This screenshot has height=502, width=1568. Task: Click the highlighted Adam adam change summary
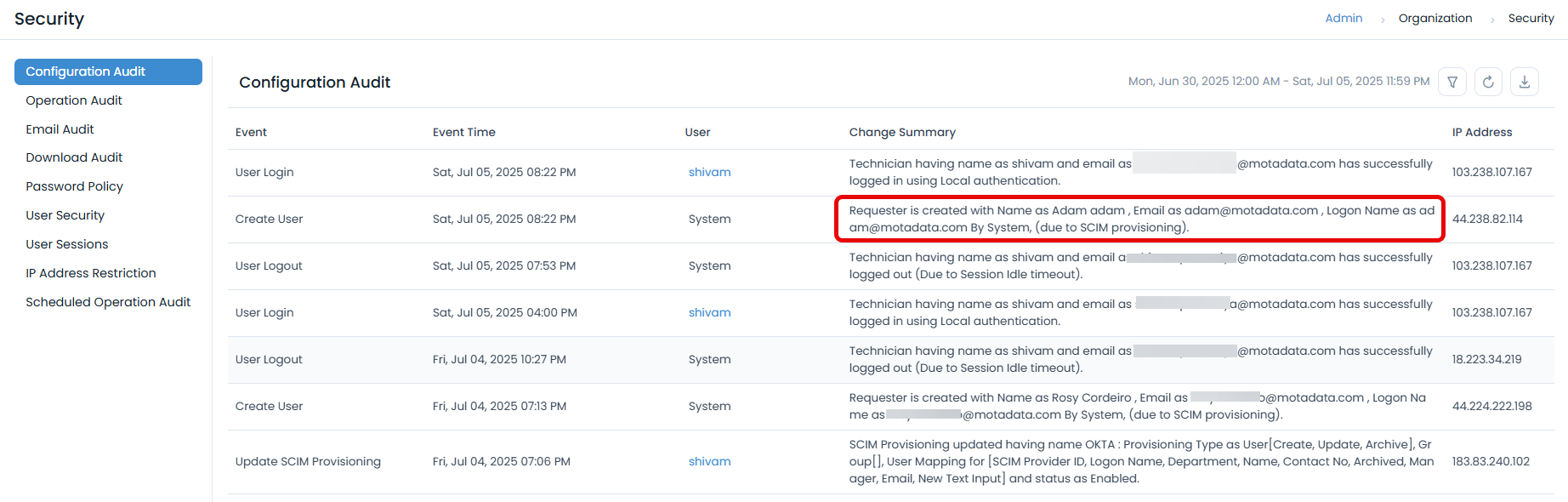tap(1139, 219)
